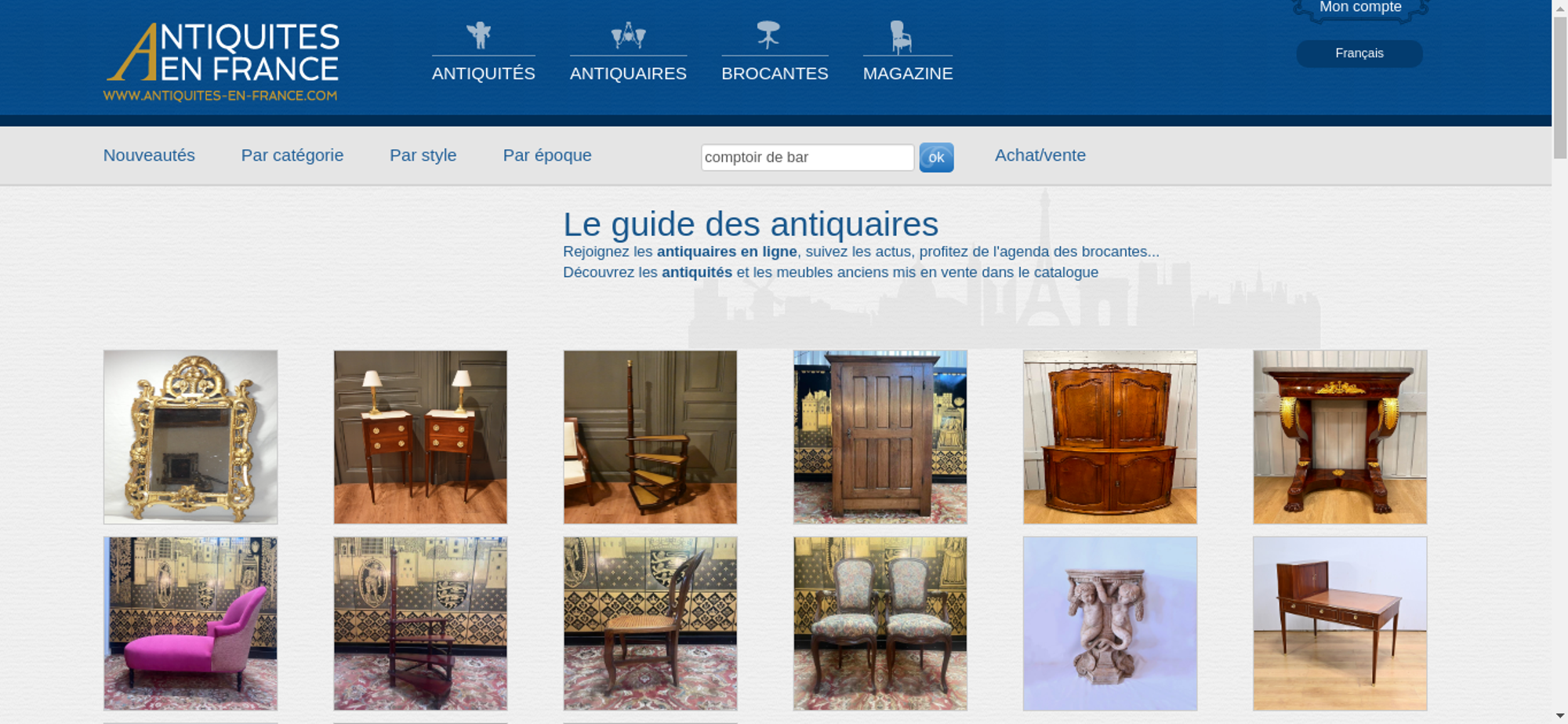Click the chandelier icon above Antiquaires
Viewport: 1568px width, 724px height.
628,35
